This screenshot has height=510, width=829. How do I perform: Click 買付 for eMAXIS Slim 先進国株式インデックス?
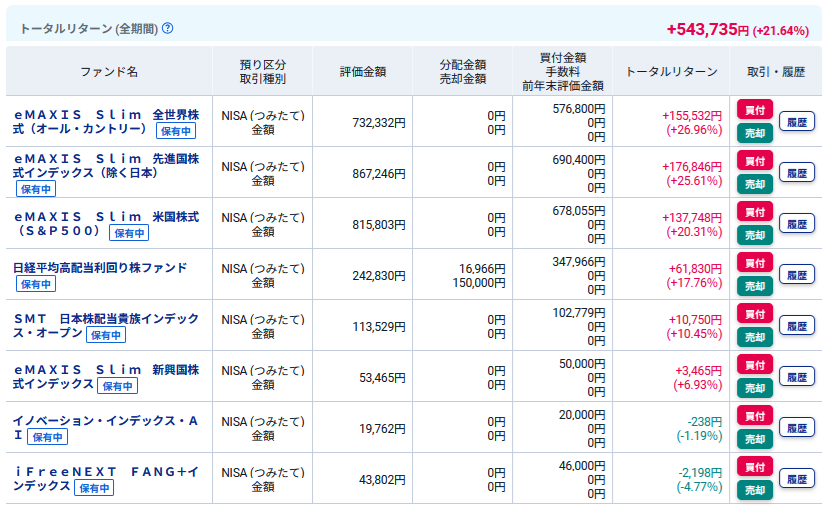tap(755, 161)
